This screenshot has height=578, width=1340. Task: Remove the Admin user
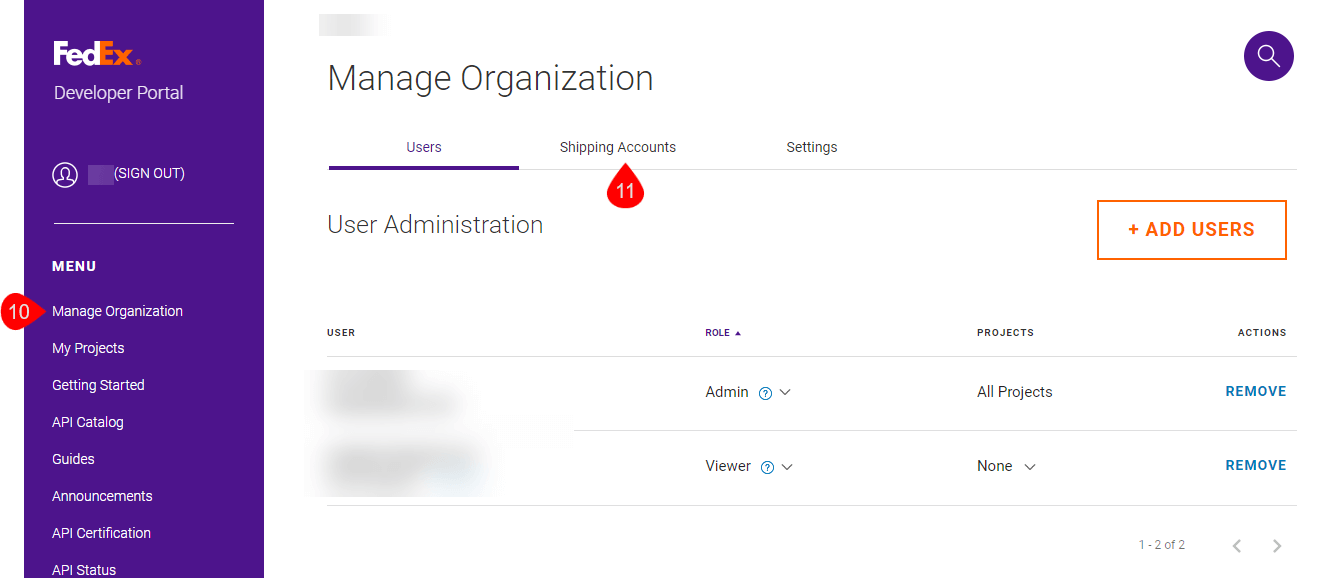coord(1255,391)
